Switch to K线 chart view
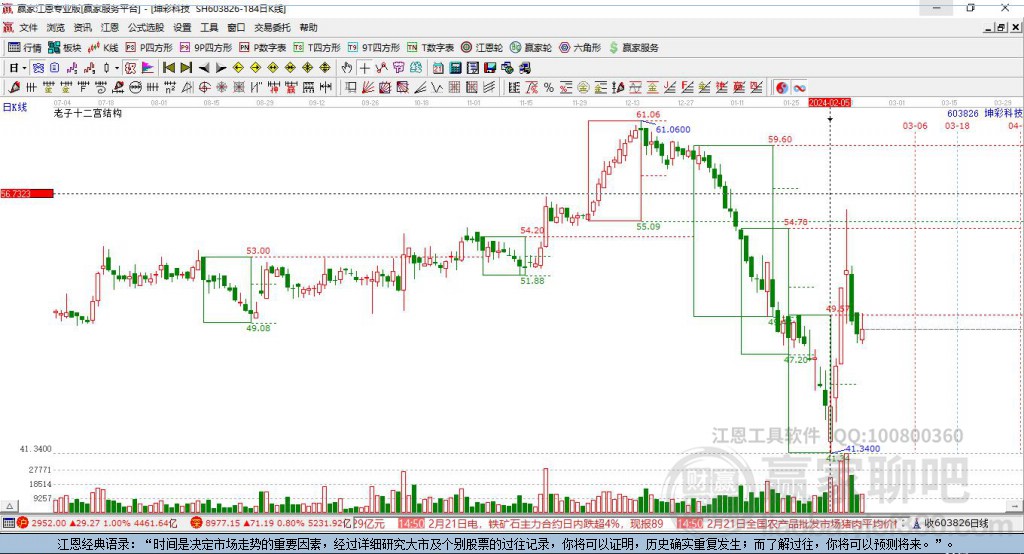Viewport: 1024px width, 554px height. click(x=103, y=48)
